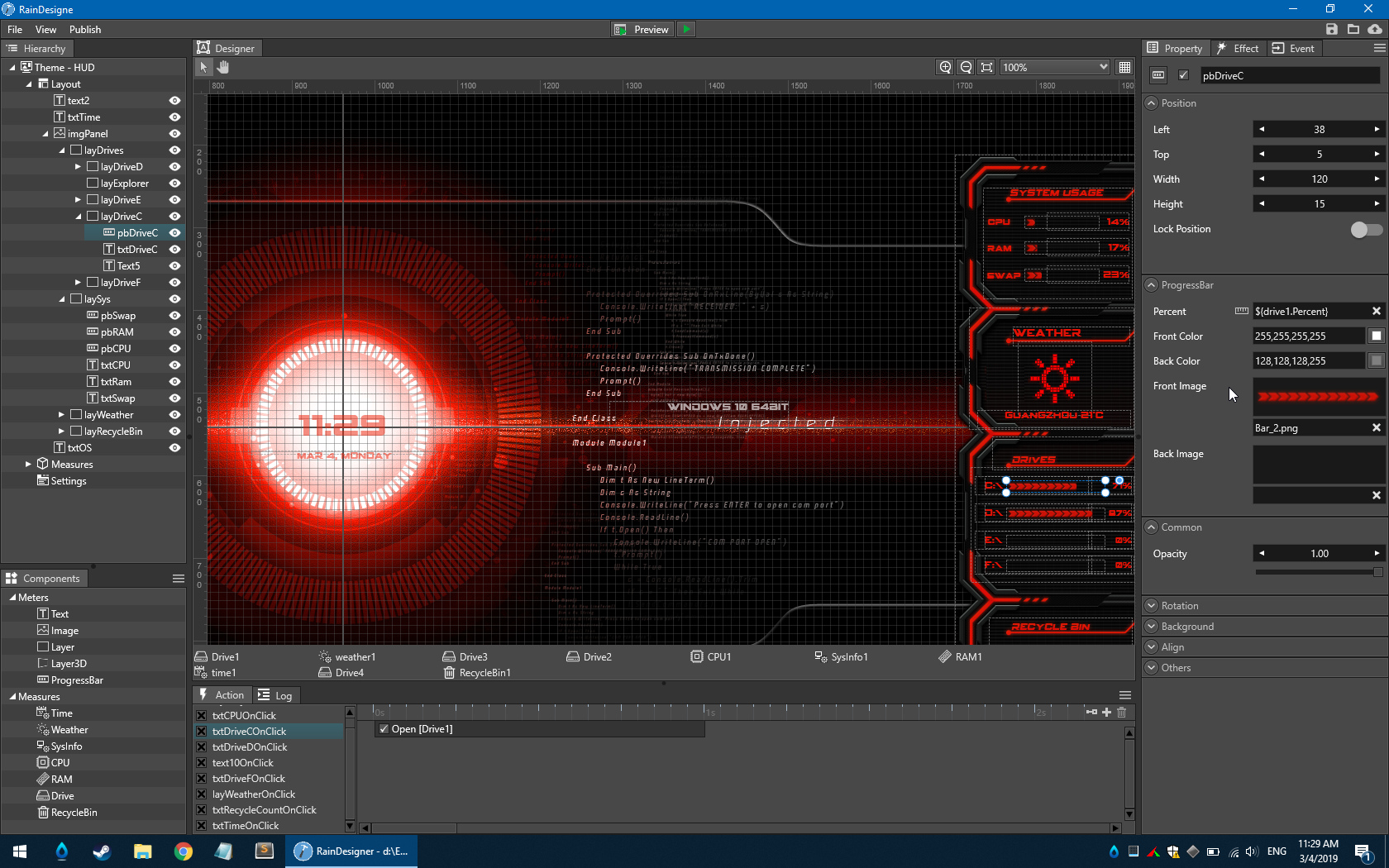This screenshot has height=868, width=1389.
Task: Click the Zoom In magnifier icon
Action: (x=945, y=67)
